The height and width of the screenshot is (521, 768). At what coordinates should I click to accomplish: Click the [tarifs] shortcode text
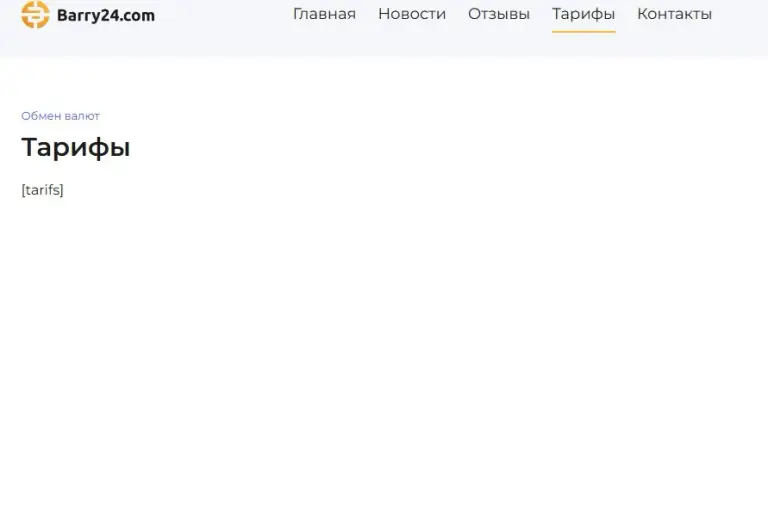[43, 190]
